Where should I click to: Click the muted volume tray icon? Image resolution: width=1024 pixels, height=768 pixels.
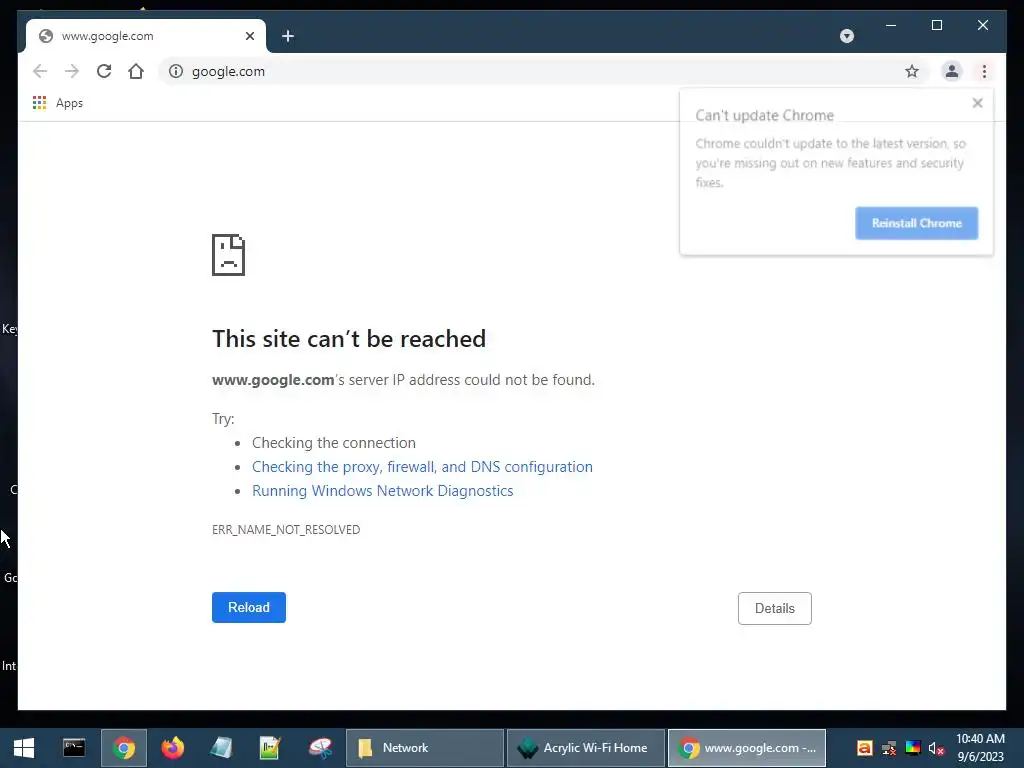pos(936,748)
